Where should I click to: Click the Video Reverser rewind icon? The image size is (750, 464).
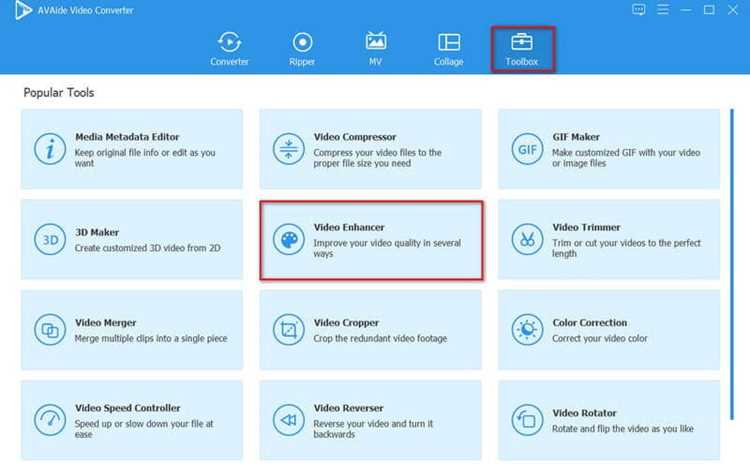(x=288, y=420)
